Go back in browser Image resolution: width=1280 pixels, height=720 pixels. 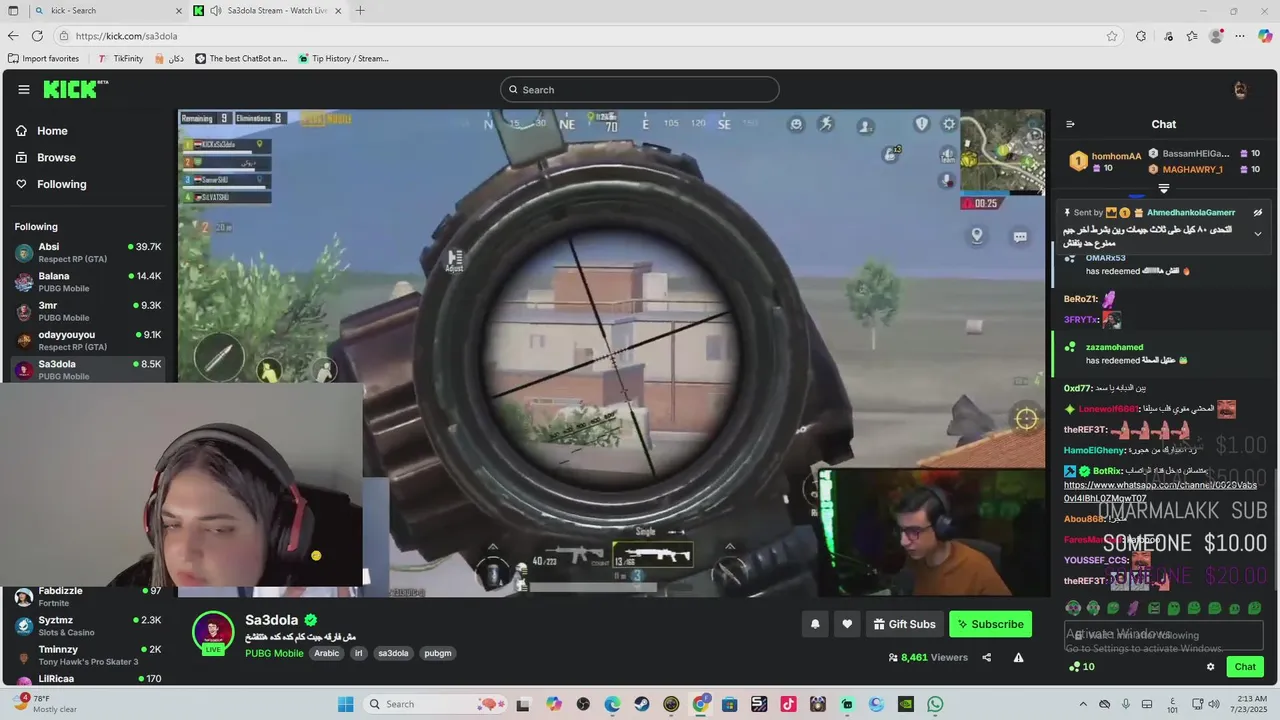(x=13, y=36)
